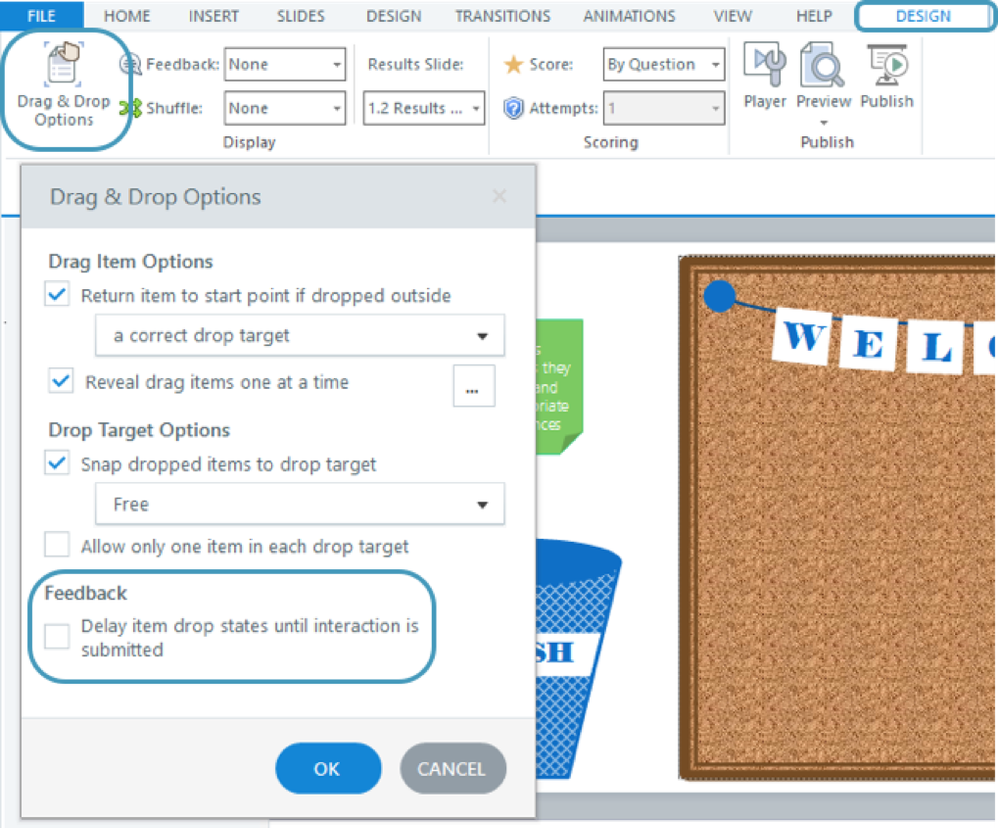Click the Attempts shield icon
The image size is (998, 828).
click(x=513, y=108)
